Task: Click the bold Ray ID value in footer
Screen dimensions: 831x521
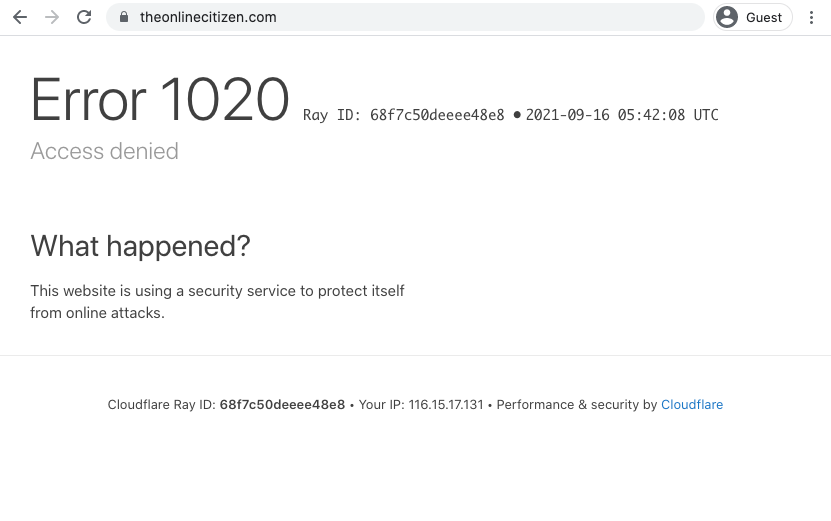Action: [282, 405]
